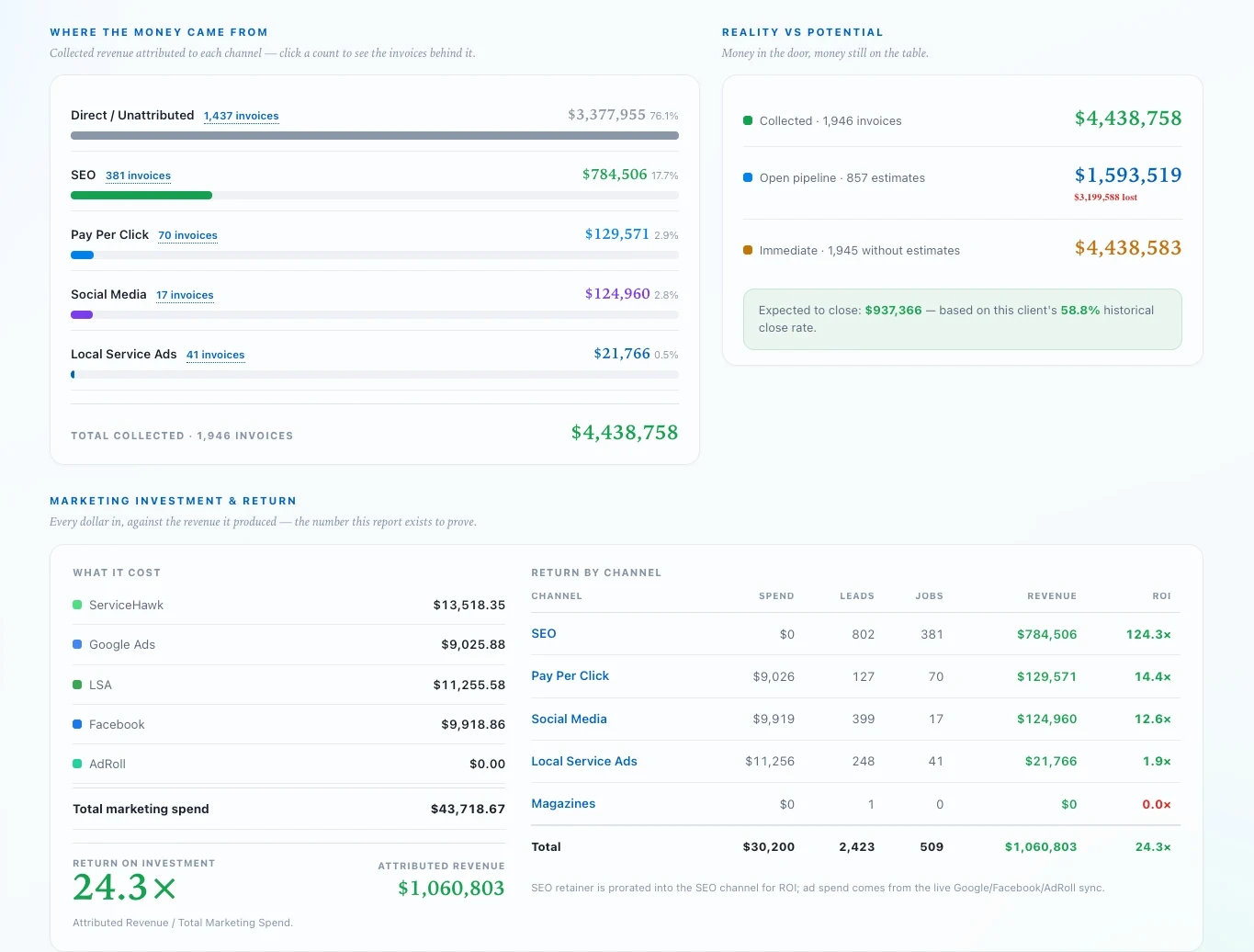Click the ServiceHawk cost $13,518.35
Image resolution: width=1254 pixels, height=952 pixels.
[469, 605]
